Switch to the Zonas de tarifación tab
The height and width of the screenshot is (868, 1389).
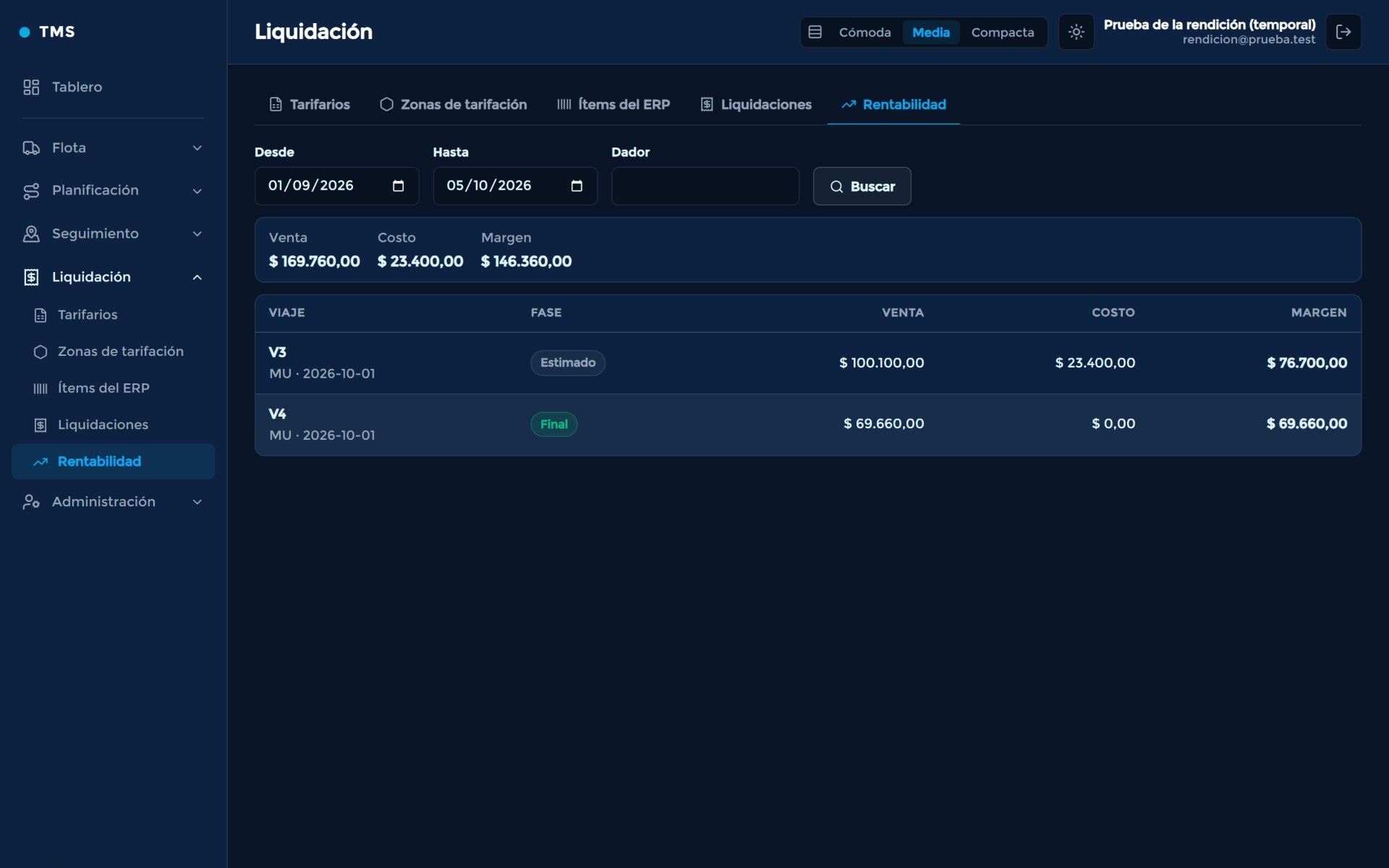click(454, 105)
